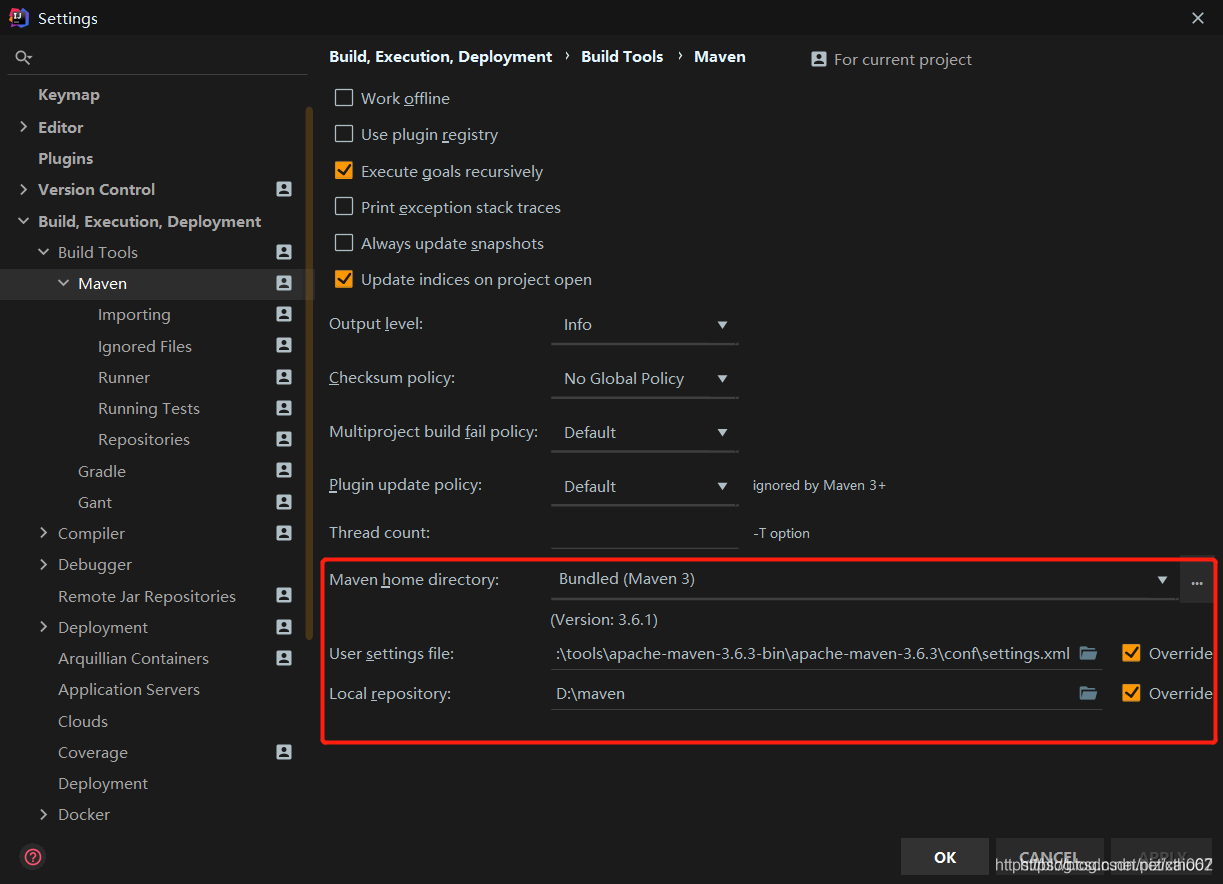Screen dimensions: 1223x884
Task: Click project-level icon beside Deployment with expander
Action: point(284,627)
